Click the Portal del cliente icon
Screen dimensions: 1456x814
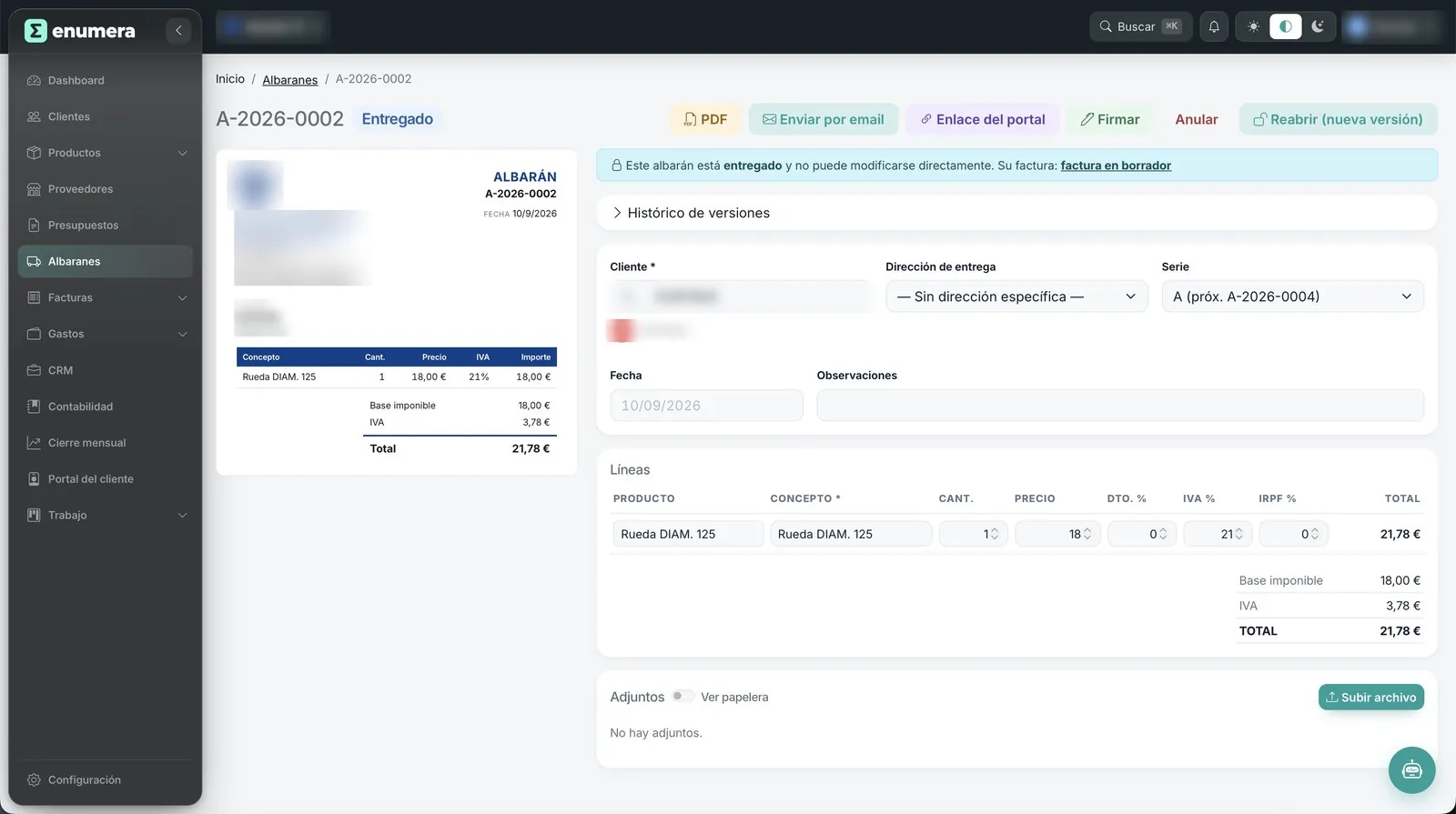pyautogui.click(x=34, y=479)
